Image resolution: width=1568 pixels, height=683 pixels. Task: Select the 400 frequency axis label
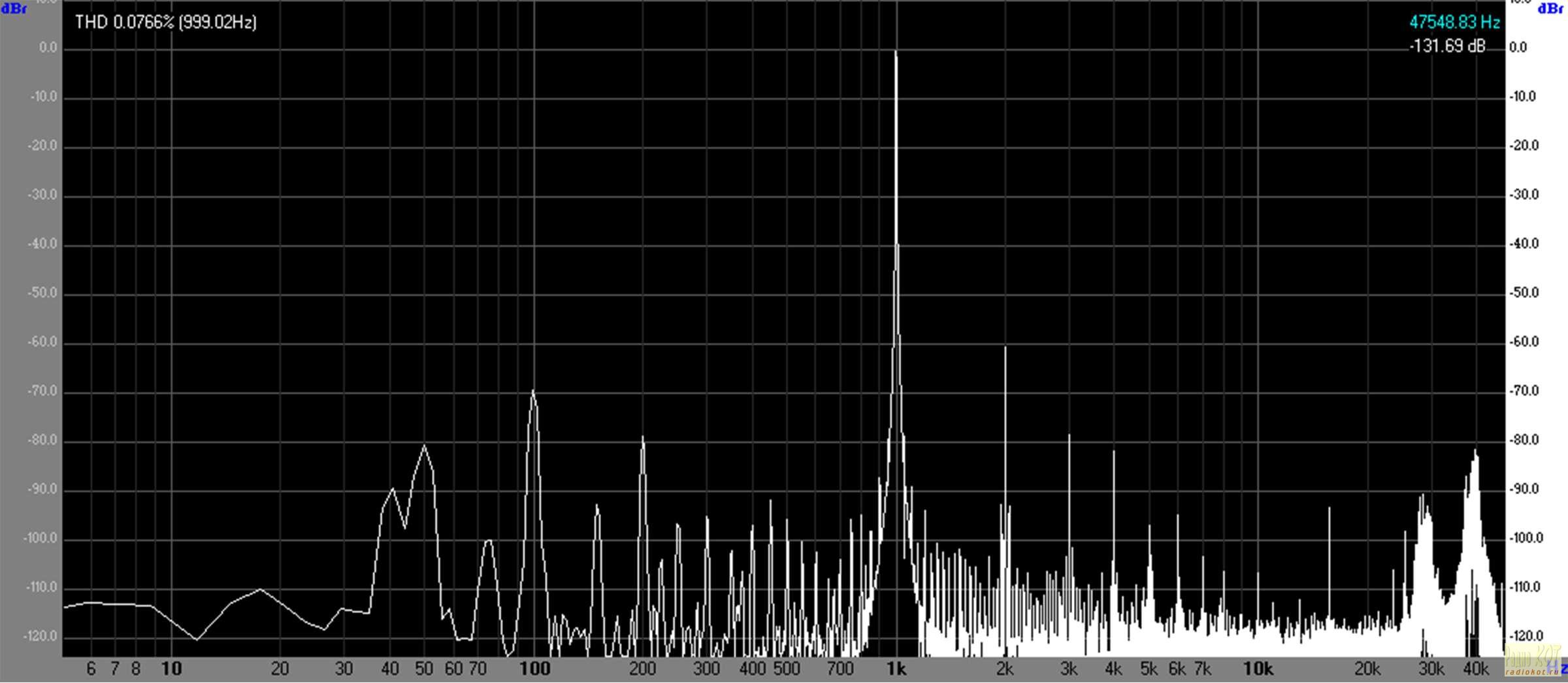pyautogui.click(x=752, y=669)
